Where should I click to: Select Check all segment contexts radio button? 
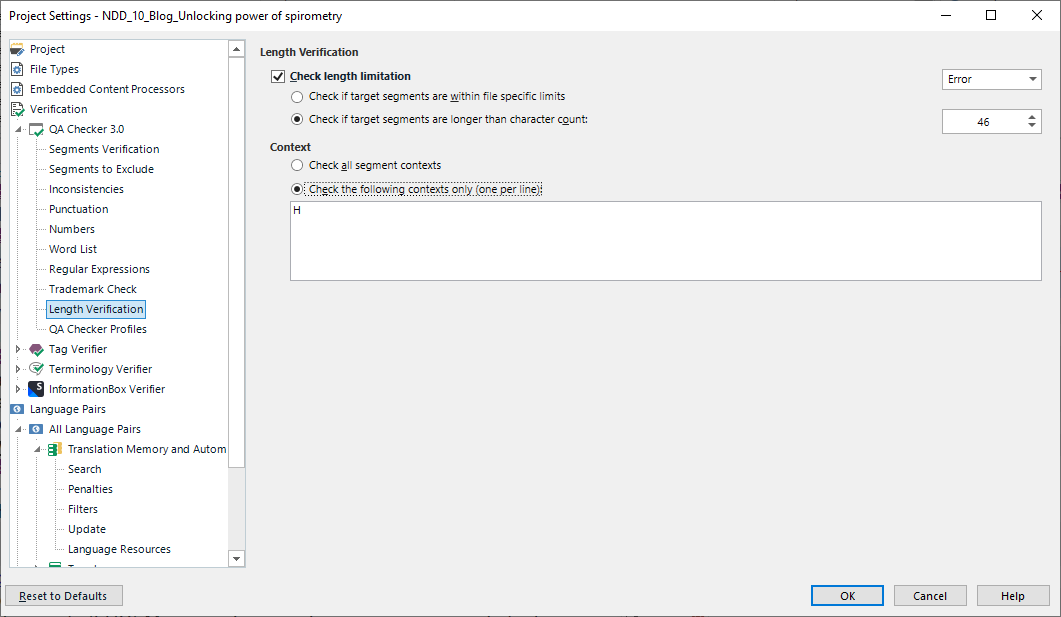click(x=297, y=165)
